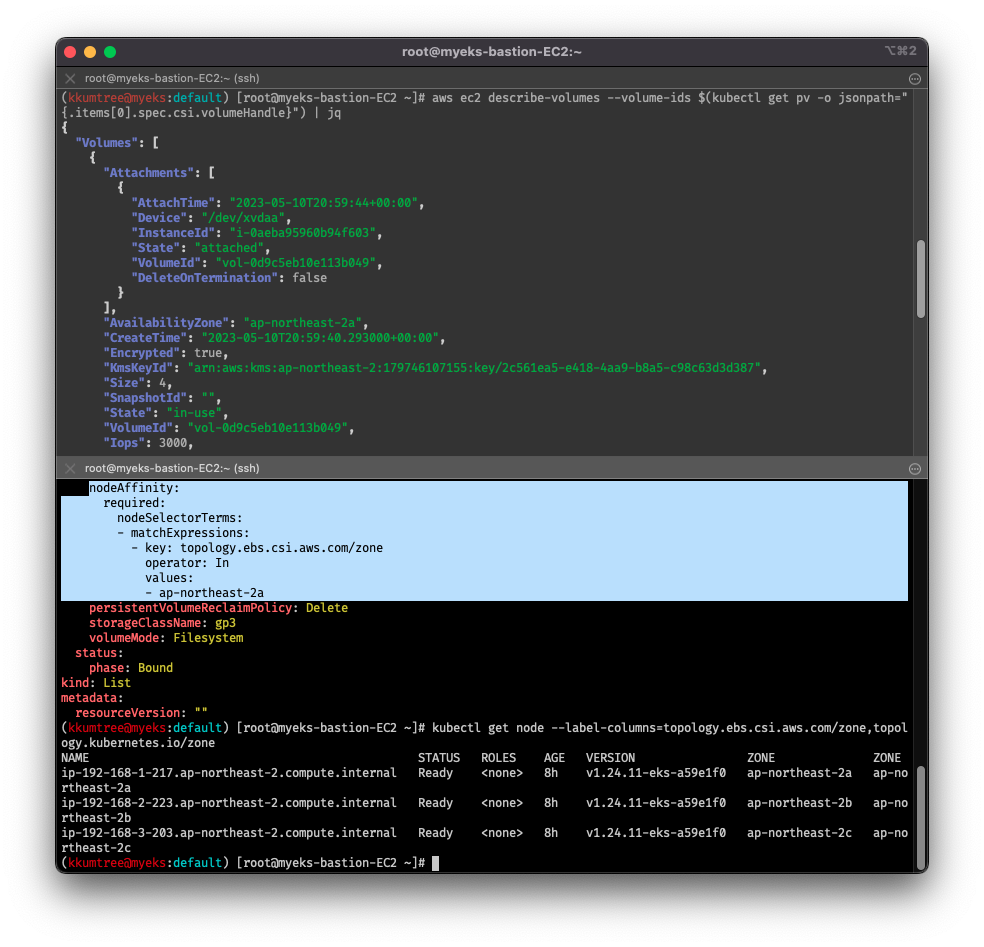Click node ip-192-168-1-217.ap-northeast-2.compute.internal
The width and height of the screenshot is (984, 947).
click(229, 774)
